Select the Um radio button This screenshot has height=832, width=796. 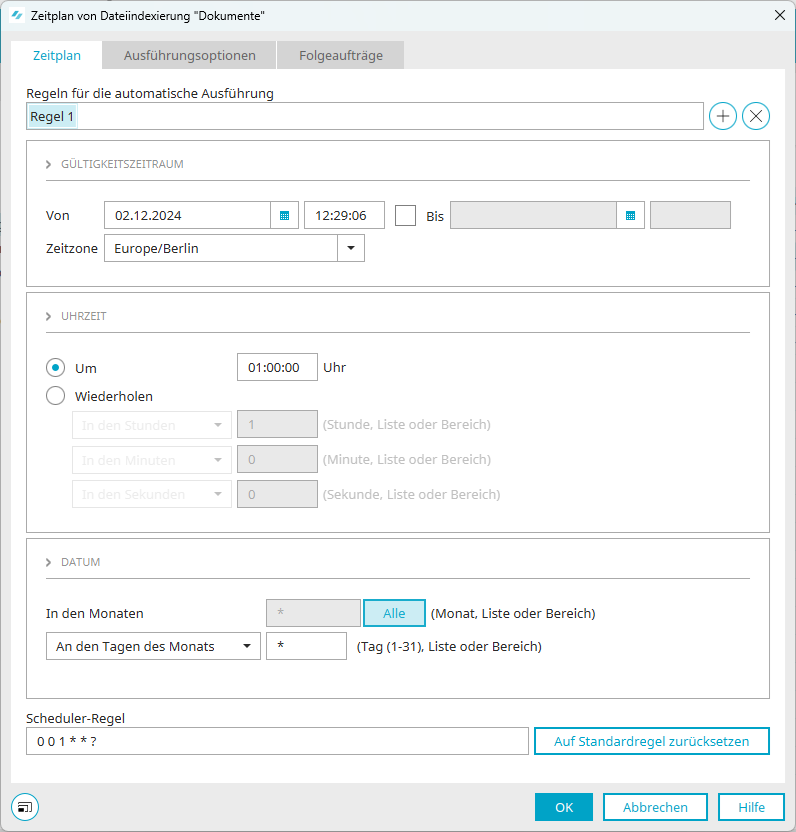[x=56, y=368]
